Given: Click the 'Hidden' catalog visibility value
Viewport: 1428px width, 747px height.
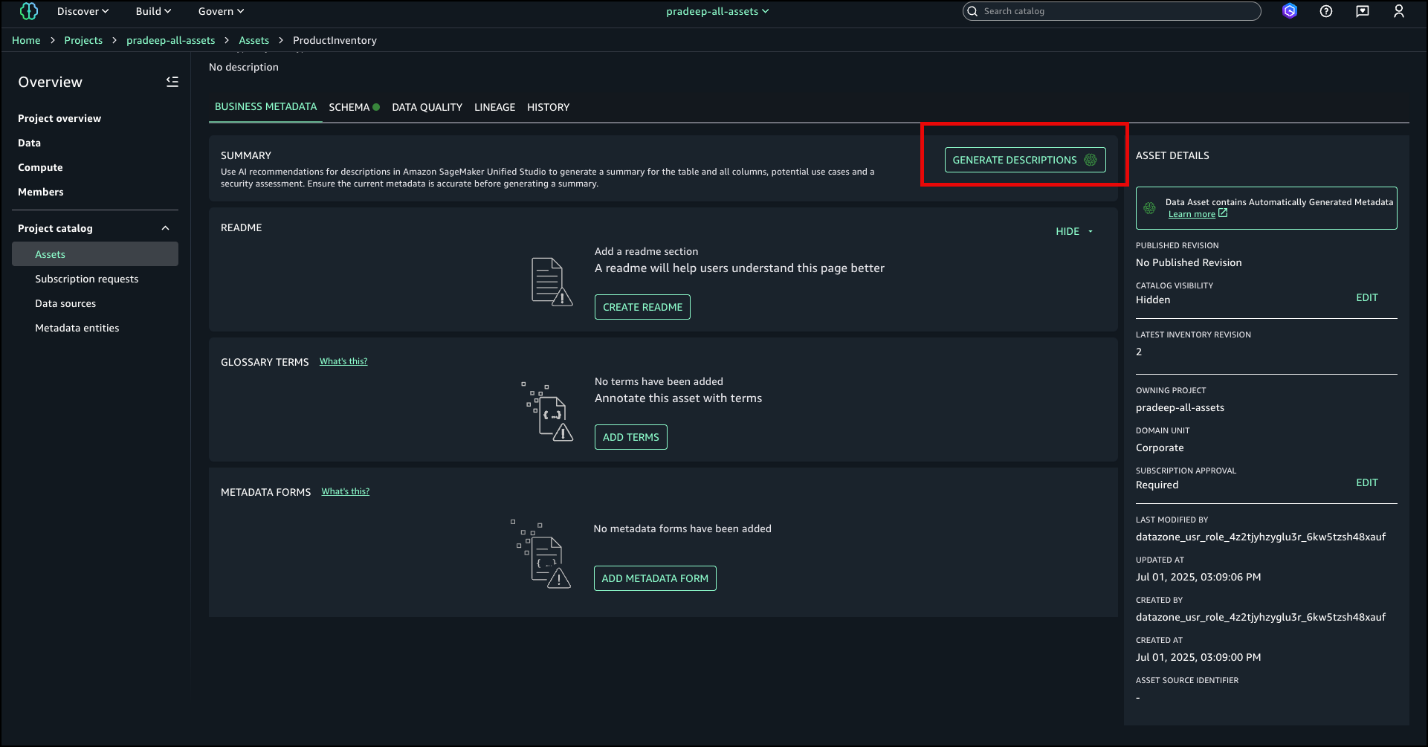Looking at the screenshot, I should [1153, 300].
